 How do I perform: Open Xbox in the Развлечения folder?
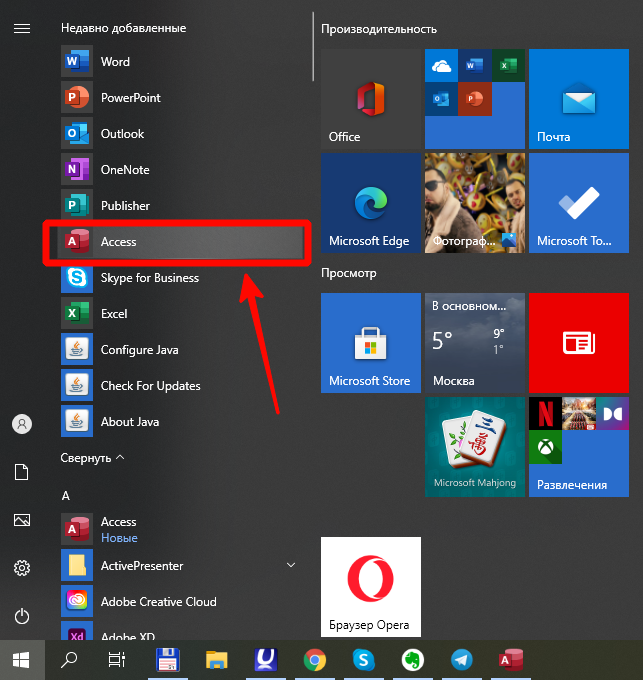point(545,448)
